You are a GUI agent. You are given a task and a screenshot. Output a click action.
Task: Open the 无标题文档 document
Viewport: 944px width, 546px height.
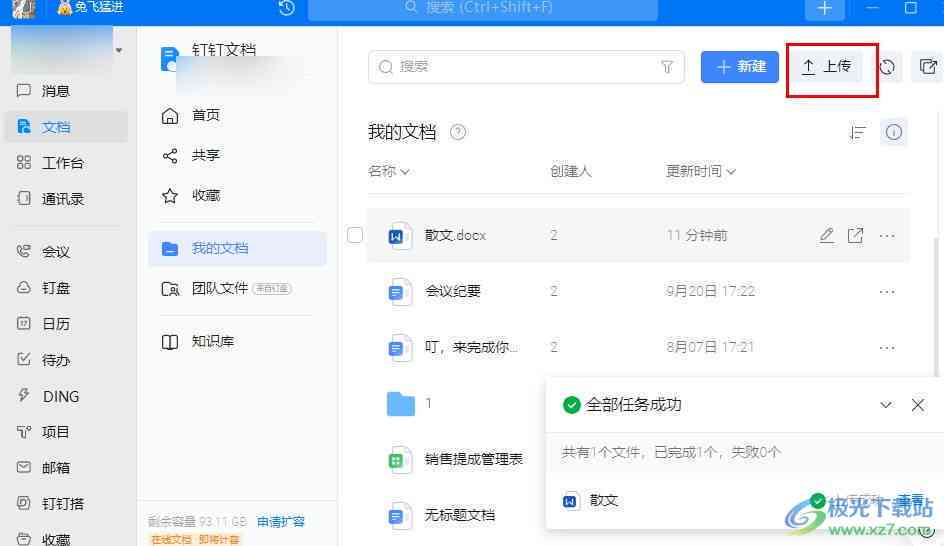[459, 515]
